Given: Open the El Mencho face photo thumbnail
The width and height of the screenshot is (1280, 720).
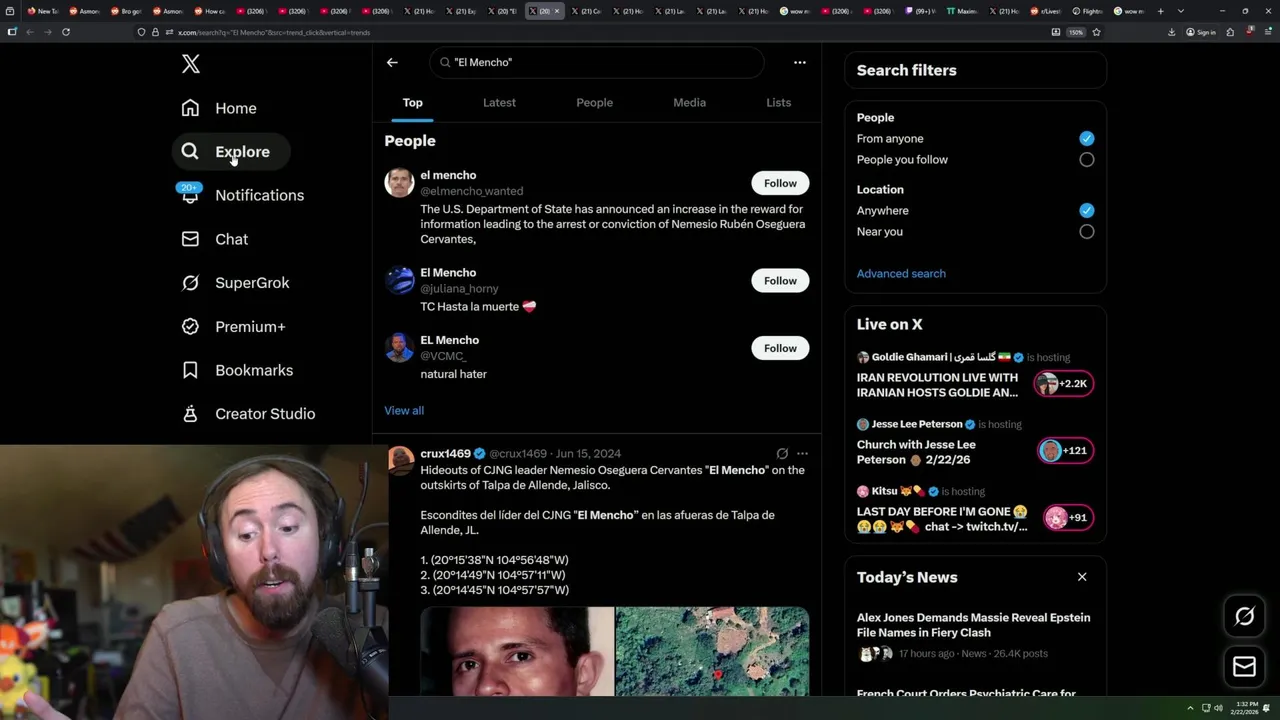Looking at the screenshot, I should coord(517,651).
